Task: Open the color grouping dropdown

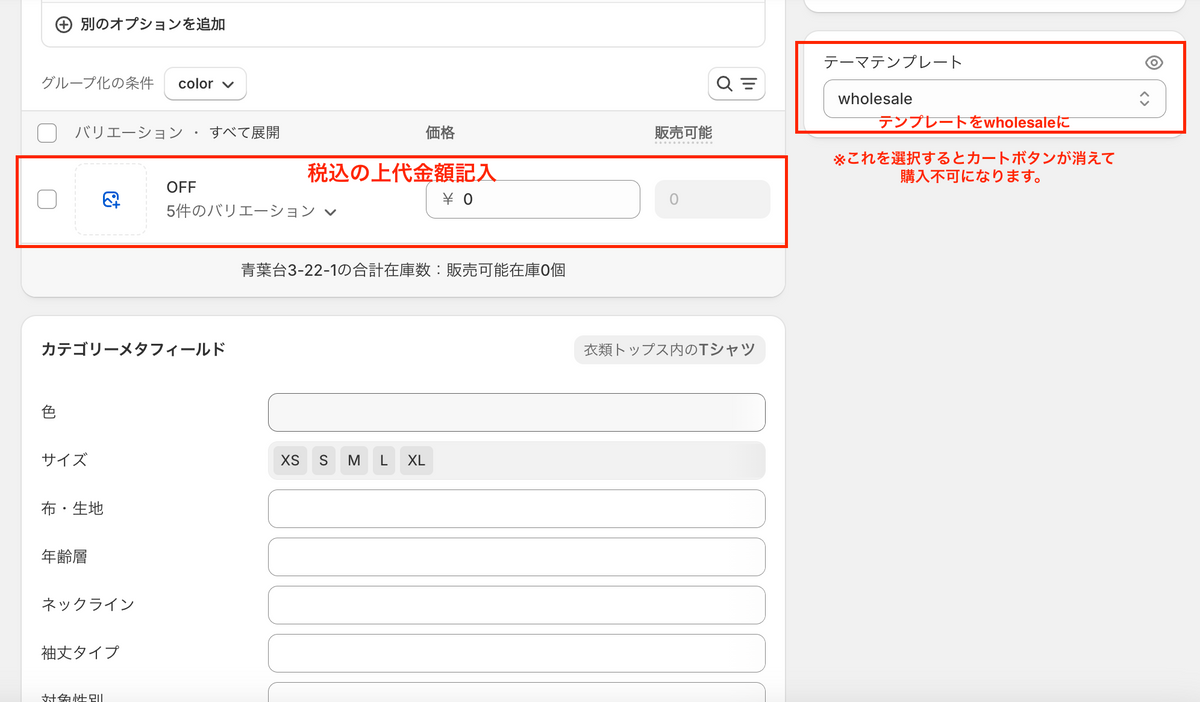Action: (x=205, y=84)
